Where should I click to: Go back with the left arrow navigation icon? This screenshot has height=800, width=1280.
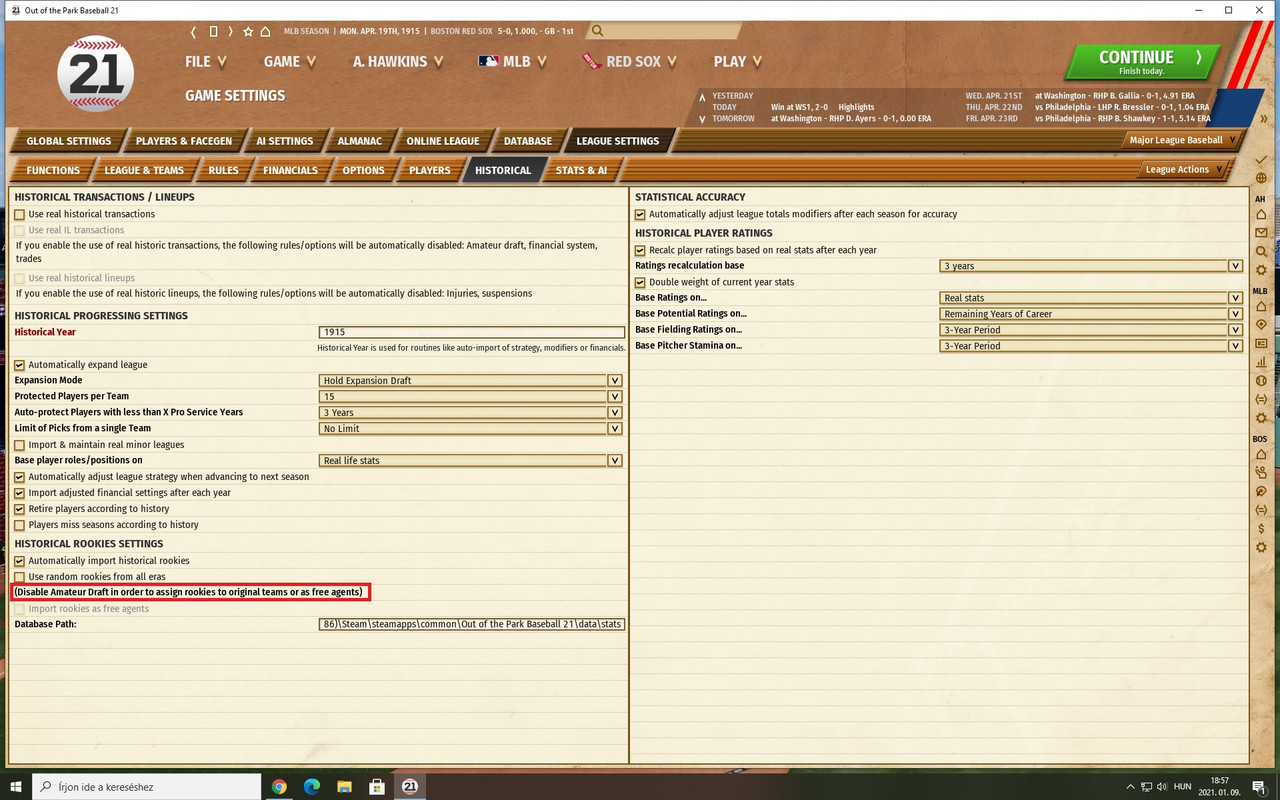194,31
